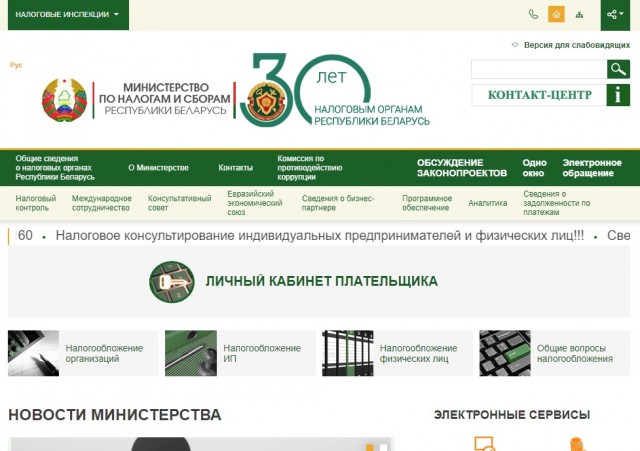Click the news slider image
The image size is (640, 451).
tap(200, 444)
